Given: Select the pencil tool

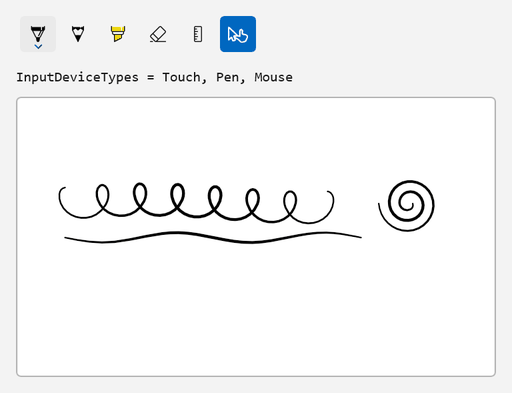Looking at the screenshot, I should 78,34.
